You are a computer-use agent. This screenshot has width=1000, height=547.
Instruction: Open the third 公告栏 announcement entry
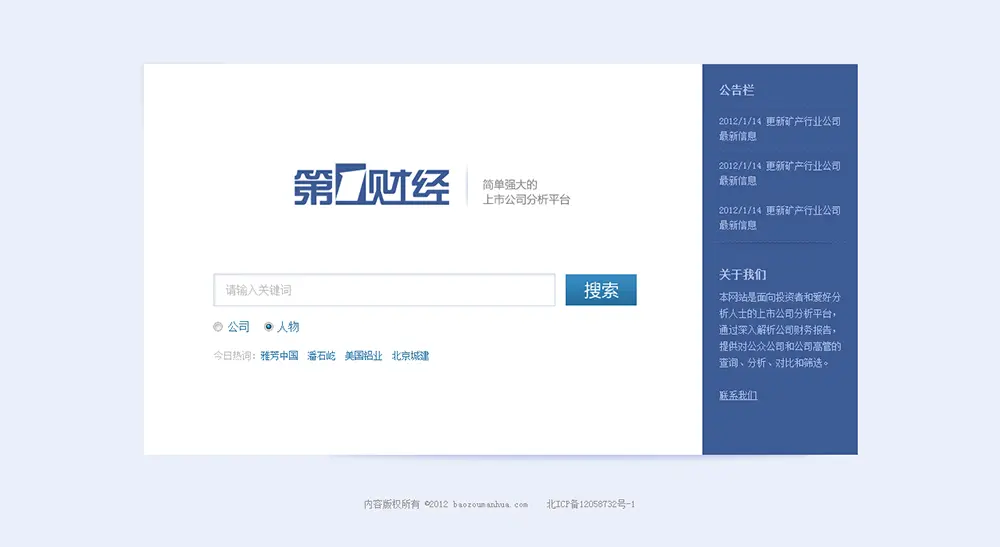779,217
